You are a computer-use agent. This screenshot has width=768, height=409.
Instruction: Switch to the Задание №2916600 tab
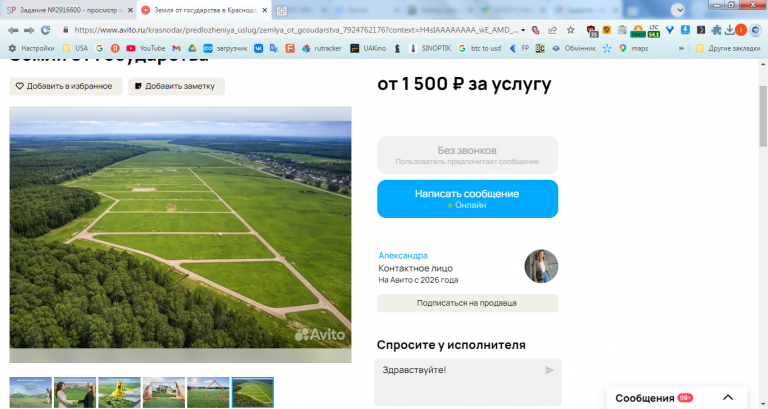68,10
